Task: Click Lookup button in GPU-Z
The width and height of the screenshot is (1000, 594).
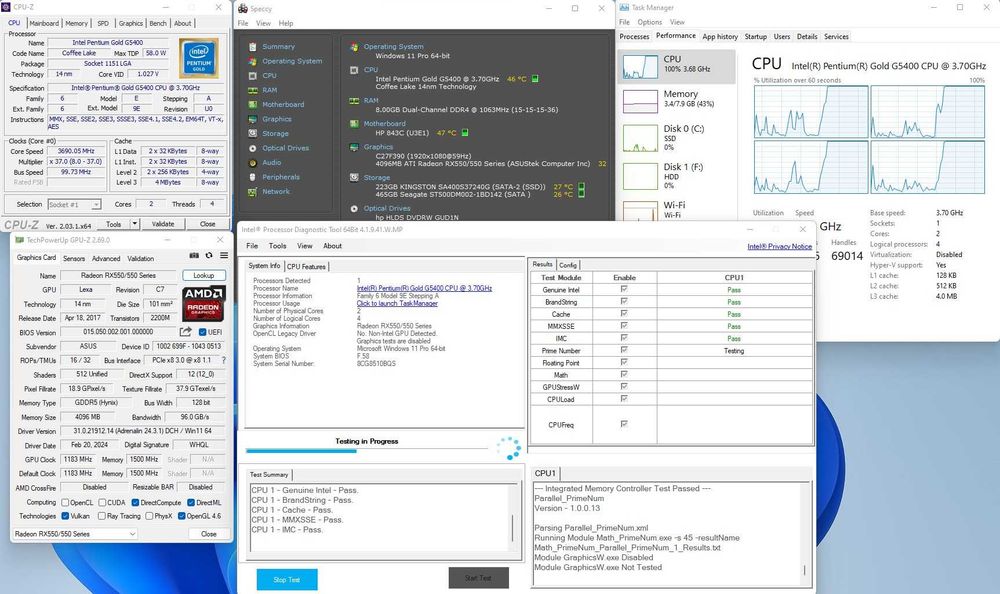Action: [203, 276]
